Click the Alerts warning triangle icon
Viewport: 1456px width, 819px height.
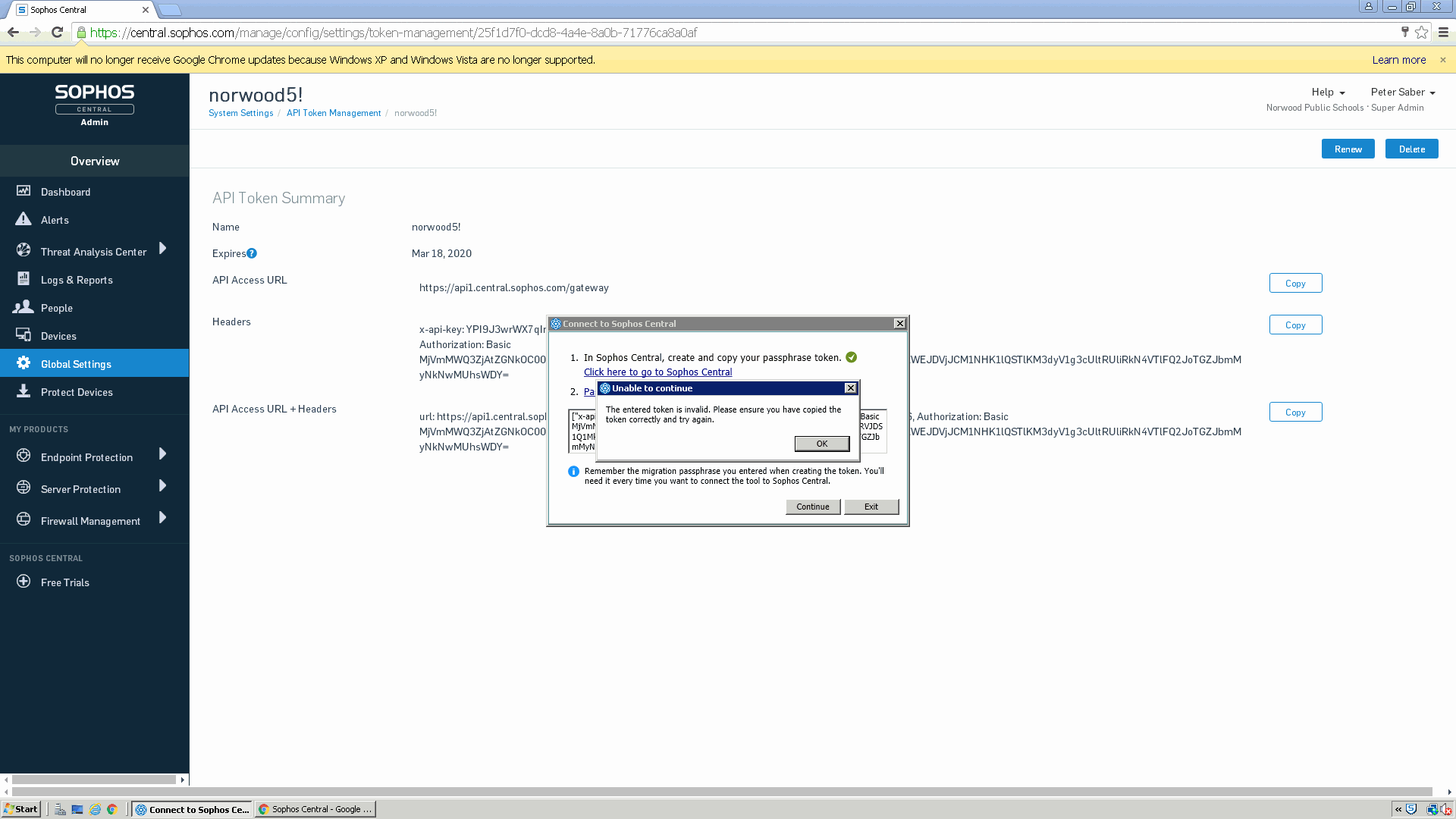click(24, 219)
